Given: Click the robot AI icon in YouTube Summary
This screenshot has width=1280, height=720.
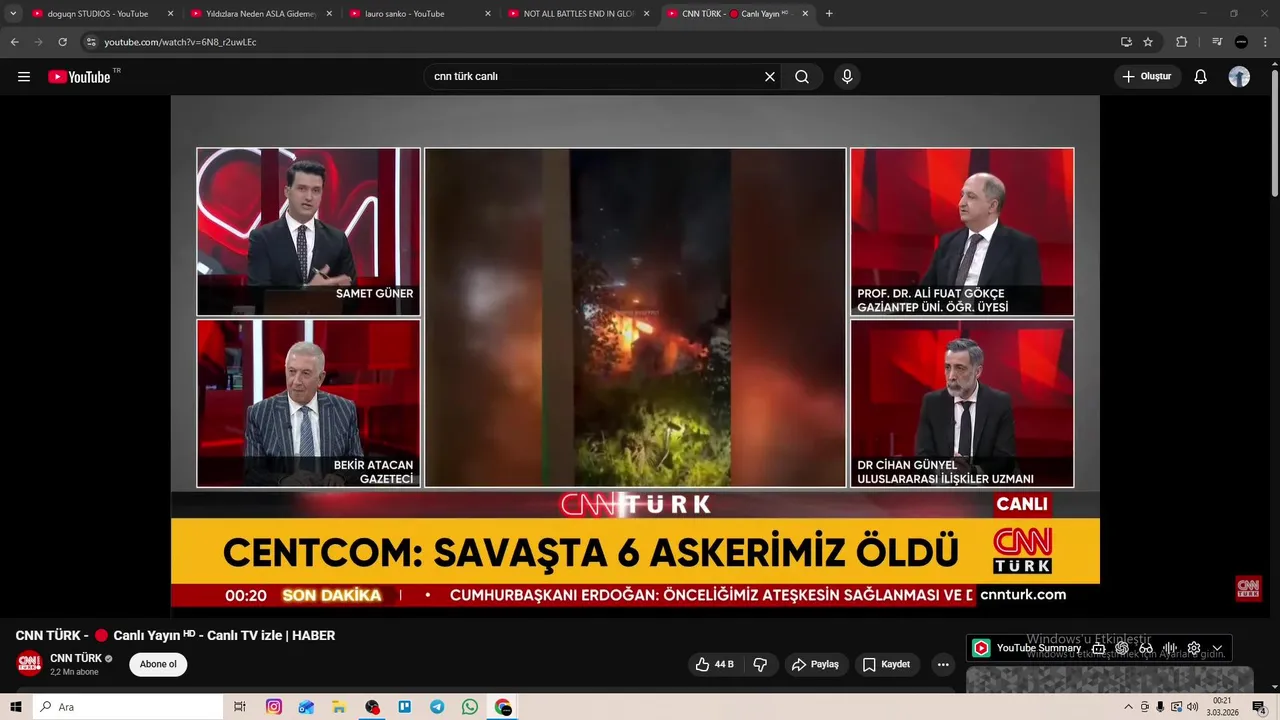Looking at the screenshot, I should pyautogui.click(x=1098, y=648).
